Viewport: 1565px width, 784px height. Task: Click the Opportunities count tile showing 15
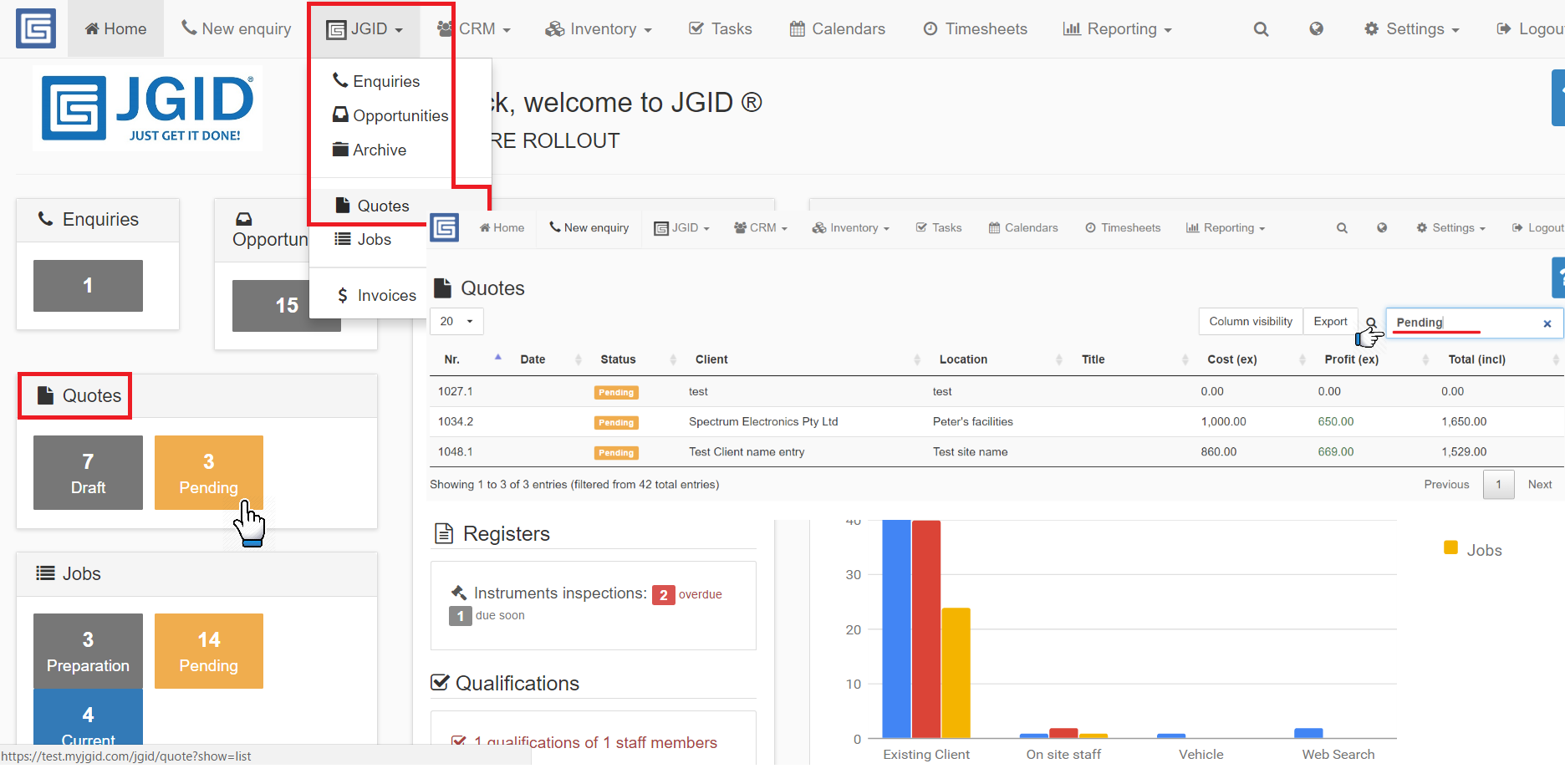coord(286,306)
